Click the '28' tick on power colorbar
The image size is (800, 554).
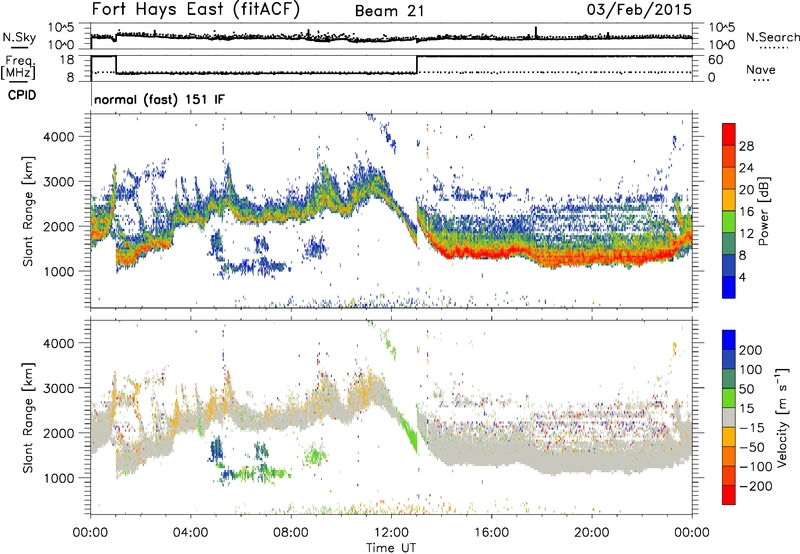click(746, 146)
